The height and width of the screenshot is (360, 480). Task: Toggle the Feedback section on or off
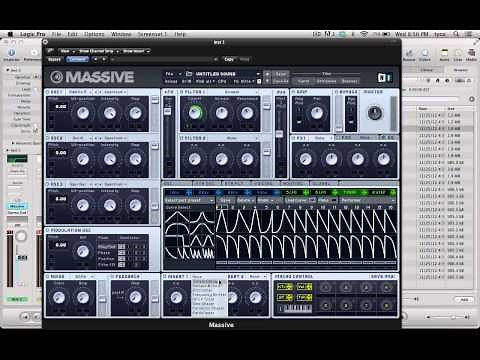112,277
